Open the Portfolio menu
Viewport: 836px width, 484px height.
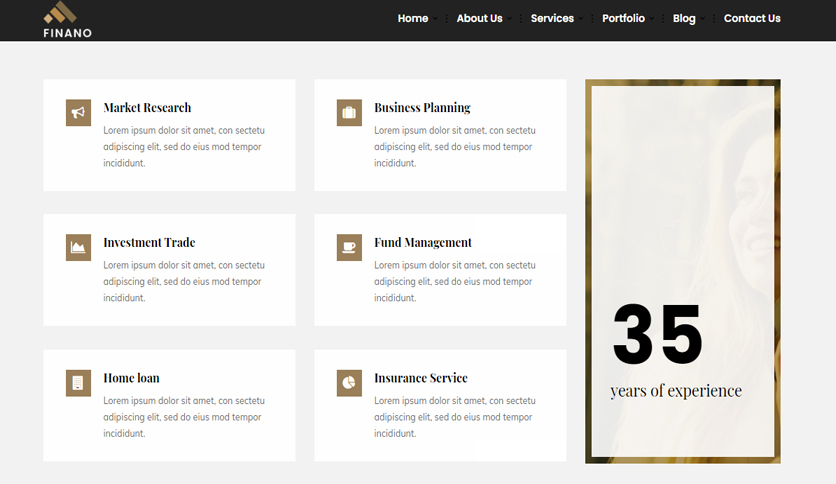click(623, 19)
